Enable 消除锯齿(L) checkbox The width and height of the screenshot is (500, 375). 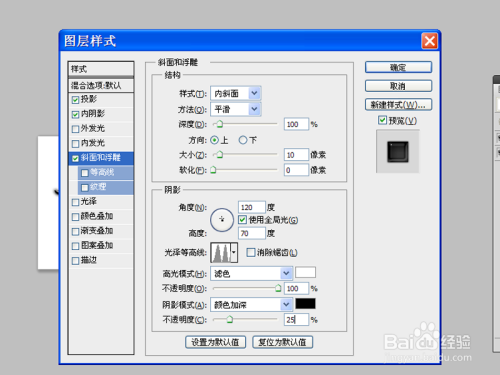[251, 252]
